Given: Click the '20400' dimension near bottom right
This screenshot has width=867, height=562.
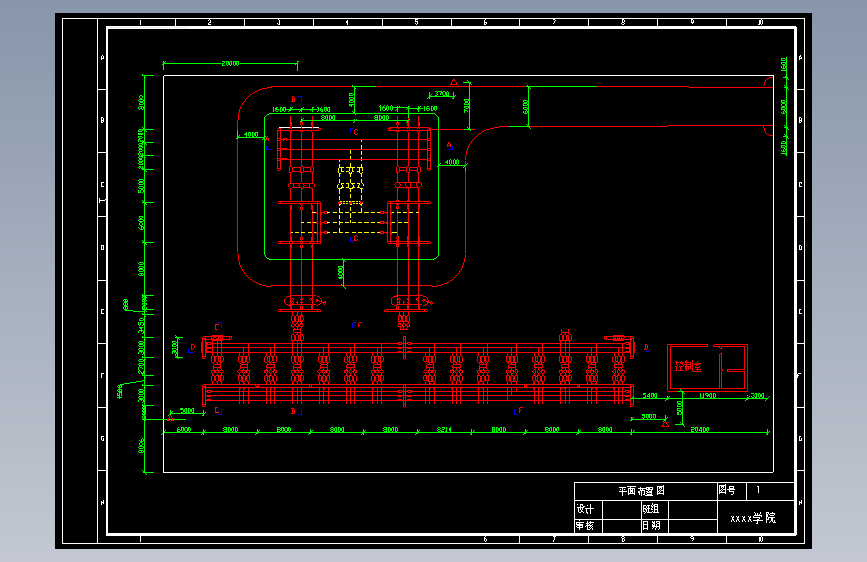Looking at the screenshot, I should click(x=699, y=429).
